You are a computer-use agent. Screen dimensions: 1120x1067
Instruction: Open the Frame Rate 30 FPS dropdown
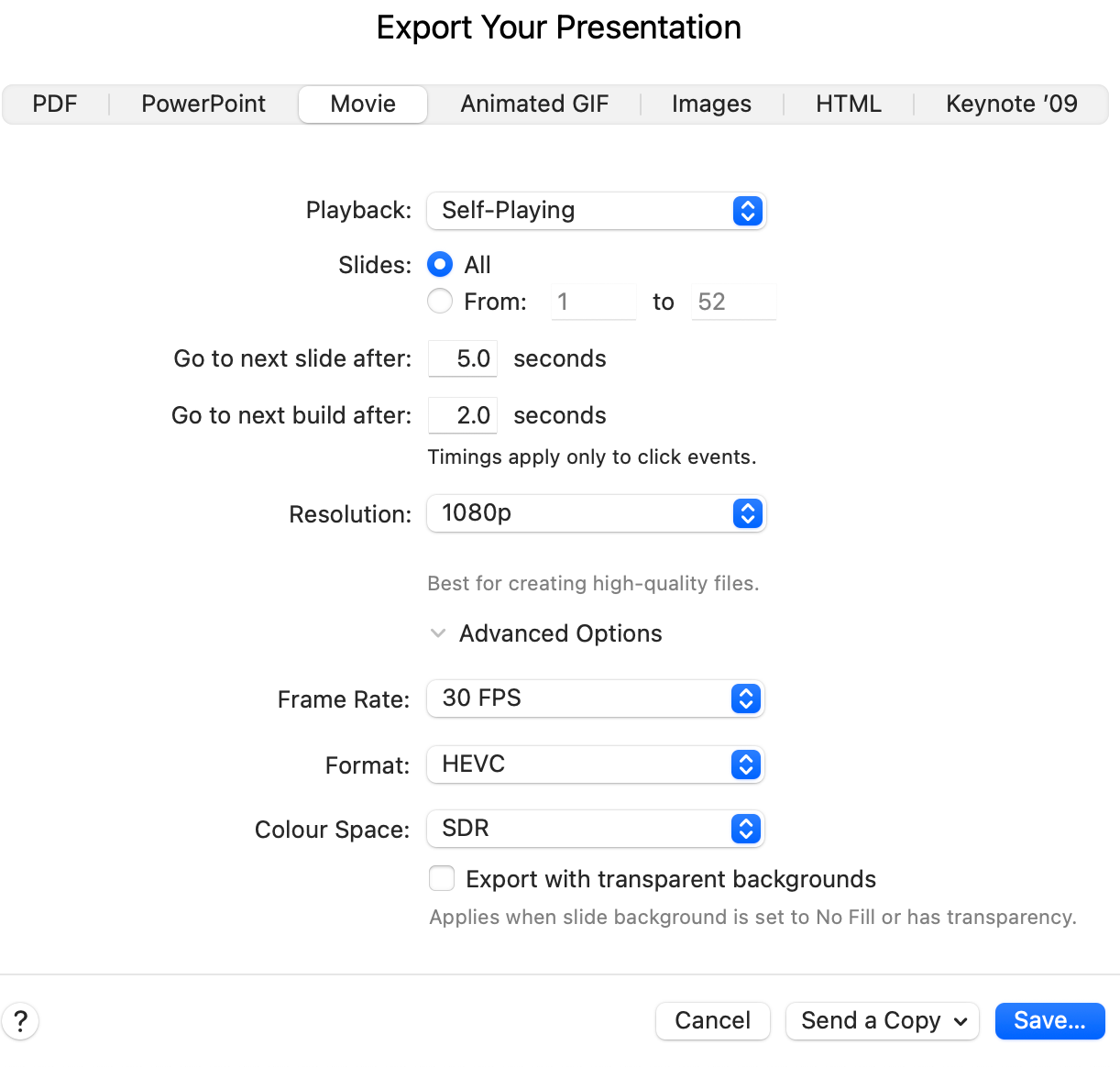596,698
